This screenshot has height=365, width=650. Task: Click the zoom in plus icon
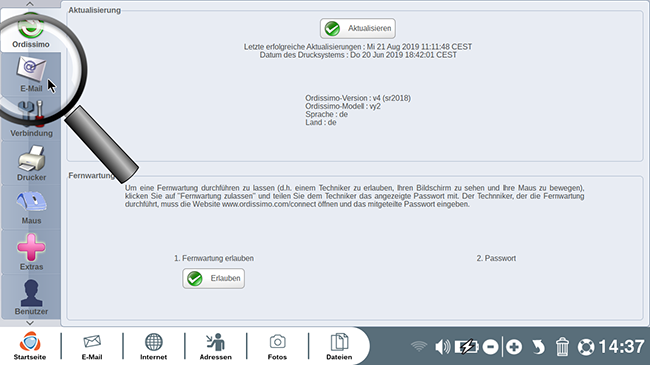coord(514,346)
